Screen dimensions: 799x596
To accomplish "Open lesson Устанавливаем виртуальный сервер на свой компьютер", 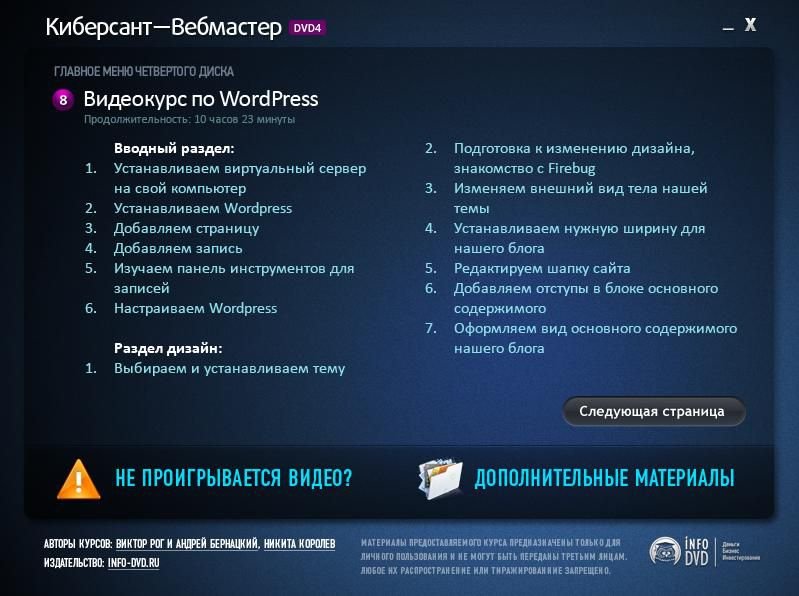I will [240, 178].
